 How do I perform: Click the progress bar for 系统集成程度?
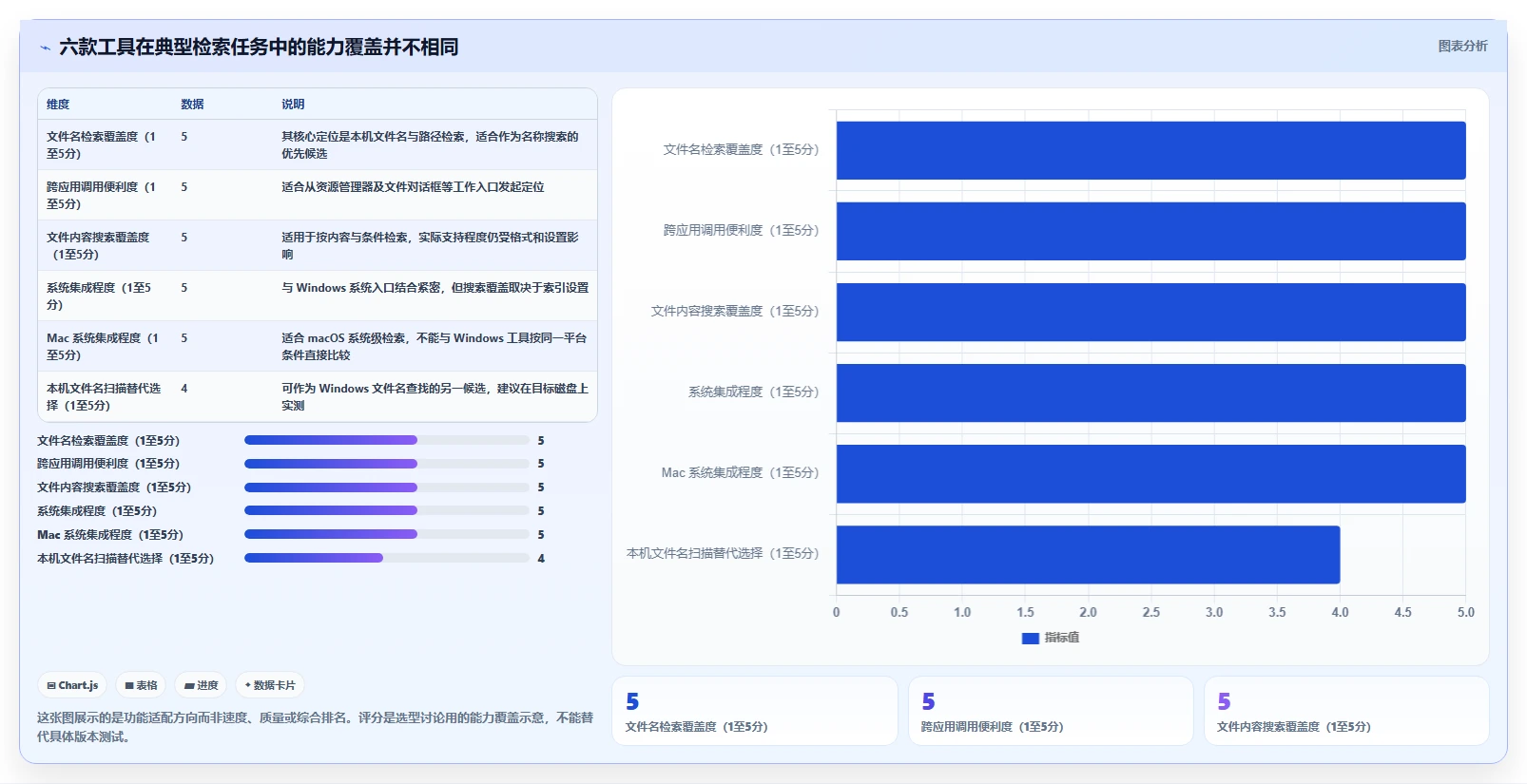point(387,510)
